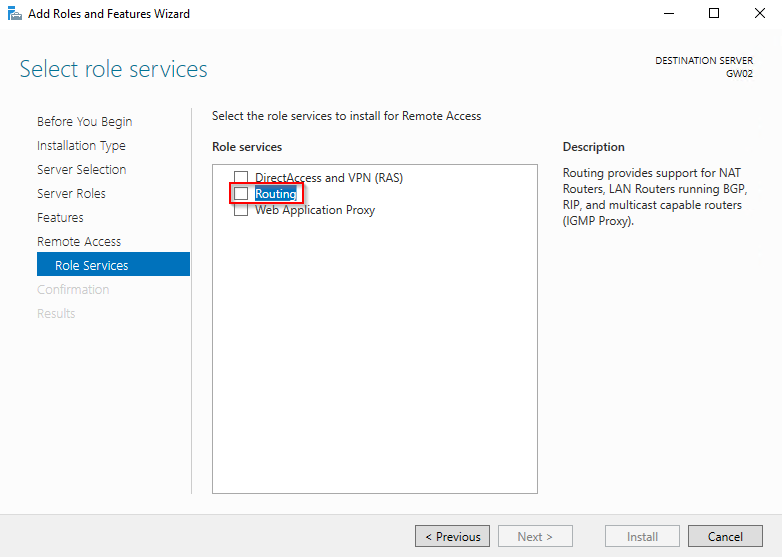
Task: Click the disabled Results step
Action: (56, 313)
